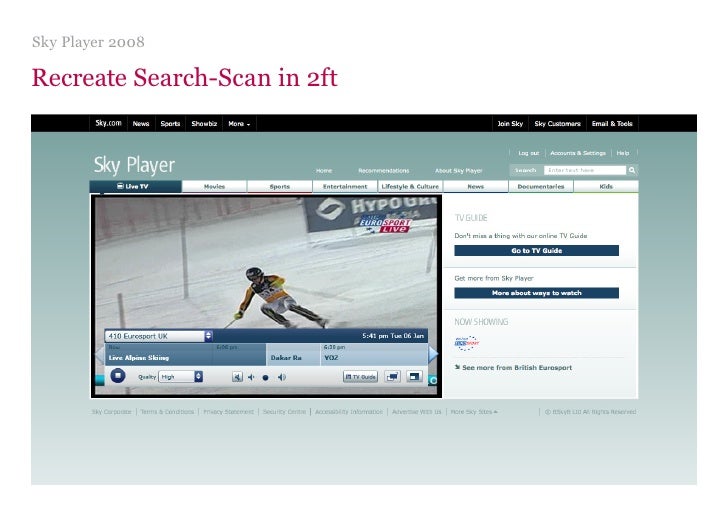
Task: Click the Sky Player logo
Action: [x=134, y=165]
